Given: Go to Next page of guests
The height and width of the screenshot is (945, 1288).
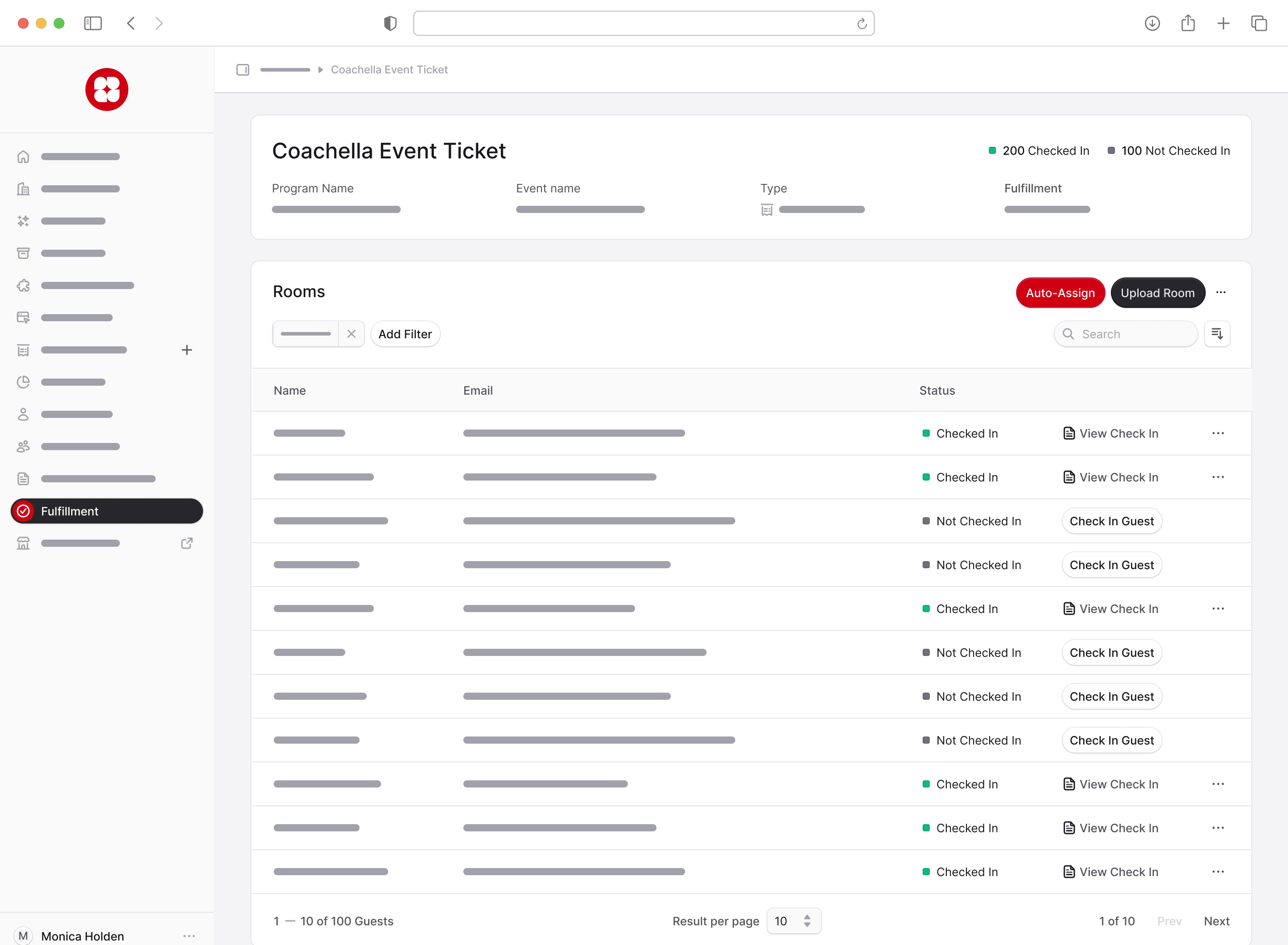Looking at the screenshot, I should coord(1216,921).
